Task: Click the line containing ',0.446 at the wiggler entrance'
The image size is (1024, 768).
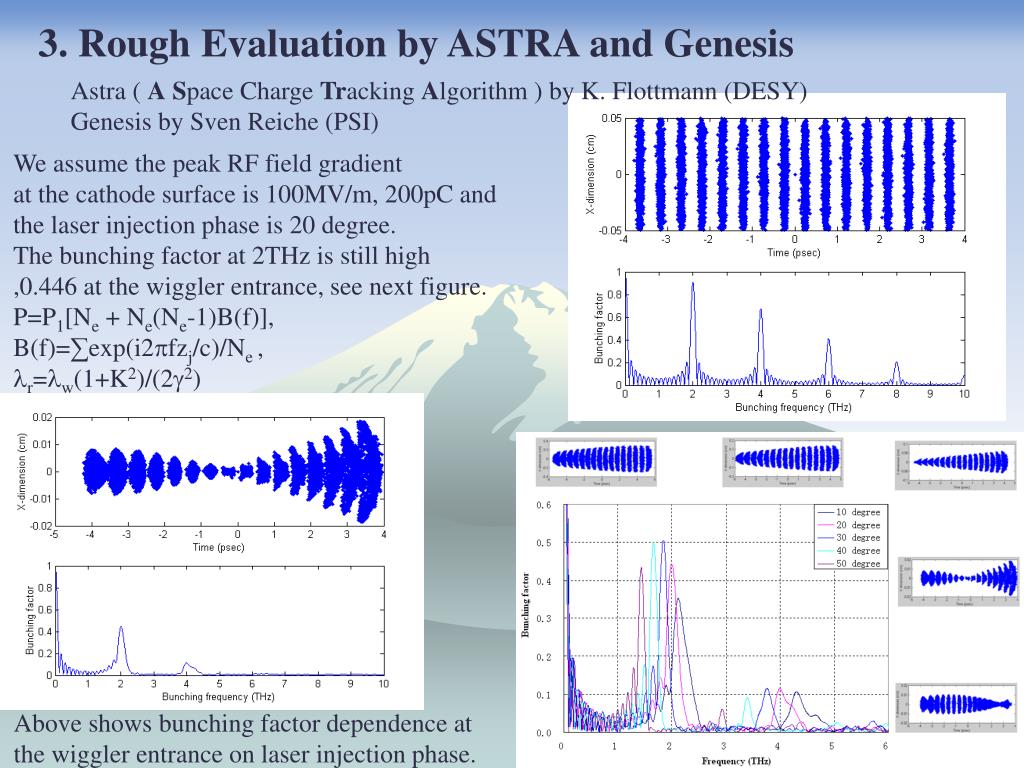Action: [249, 286]
